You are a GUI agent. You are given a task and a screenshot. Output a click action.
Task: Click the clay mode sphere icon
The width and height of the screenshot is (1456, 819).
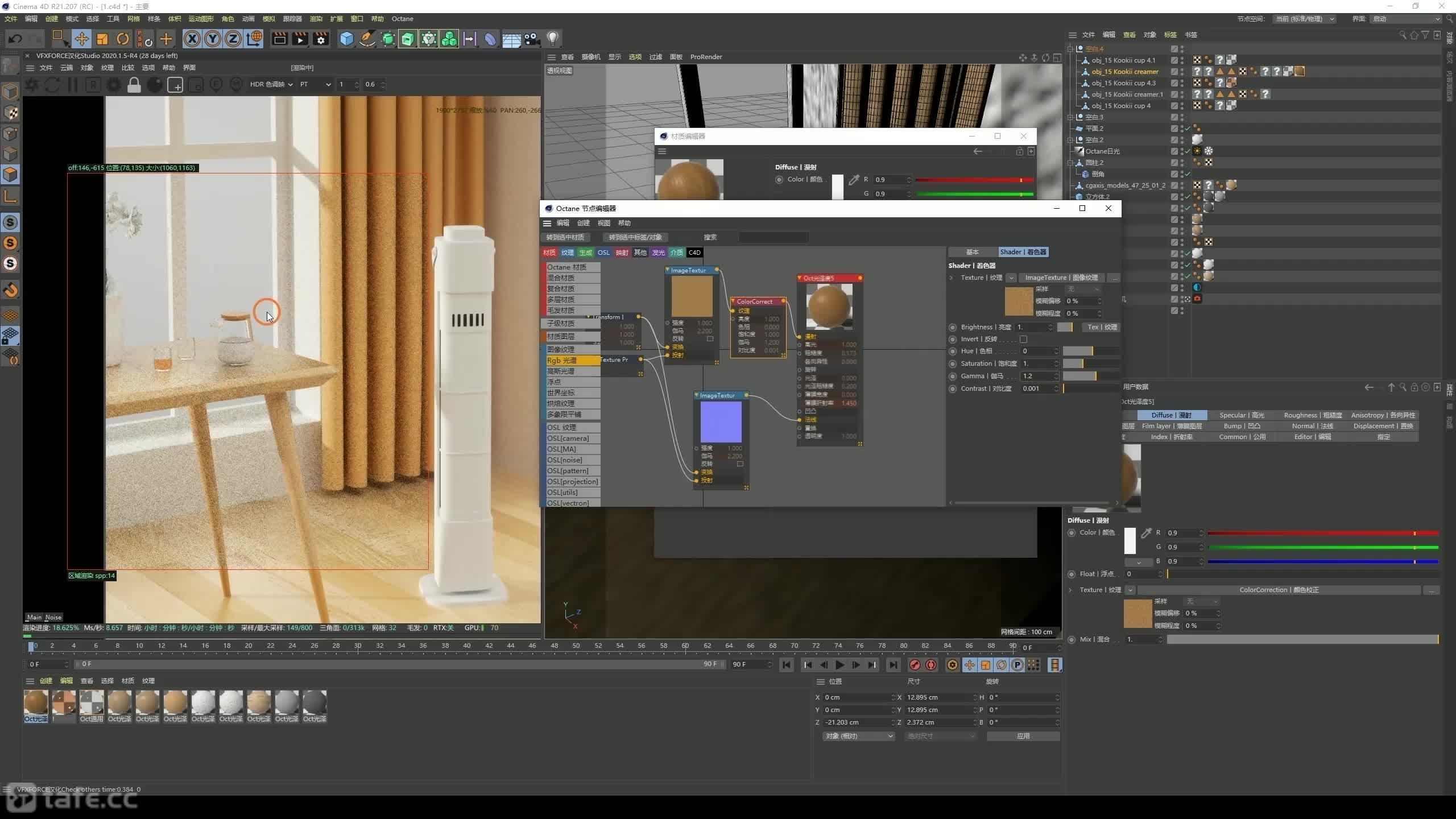pos(155,85)
